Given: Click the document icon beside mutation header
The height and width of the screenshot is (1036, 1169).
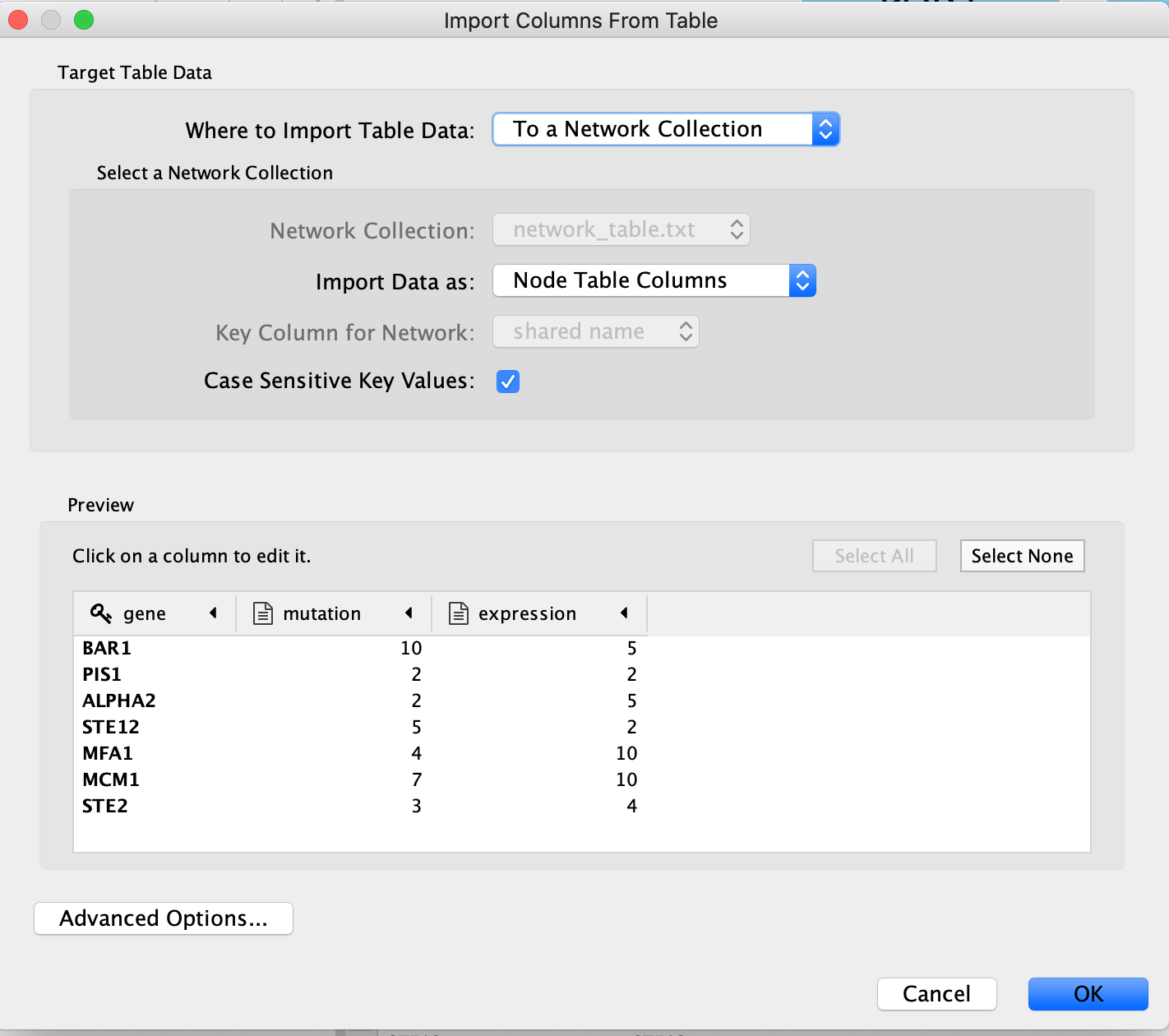Looking at the screenshot, I should pos(263,613).
